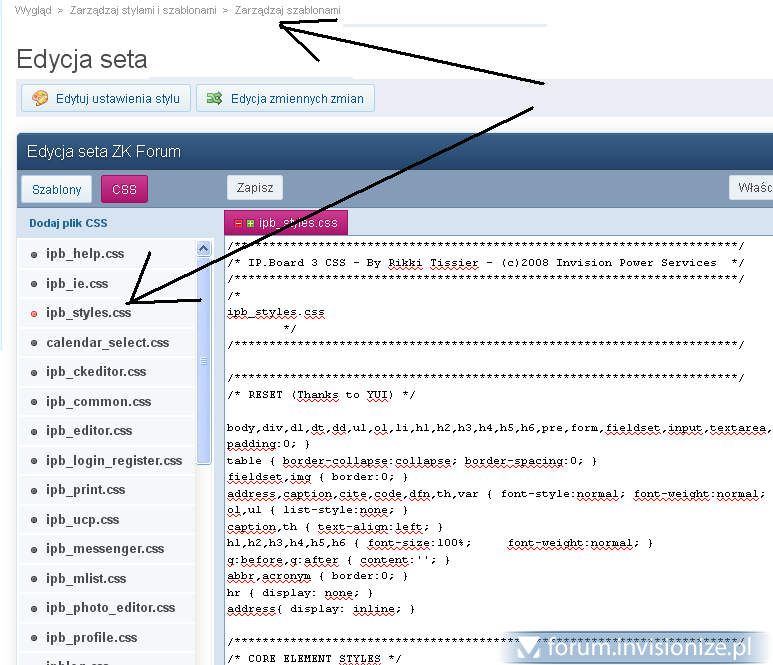The width and height of the screenshot is (773, 665).
Task: Open Dodaj plik CSS link
Action: pos(68,223)
